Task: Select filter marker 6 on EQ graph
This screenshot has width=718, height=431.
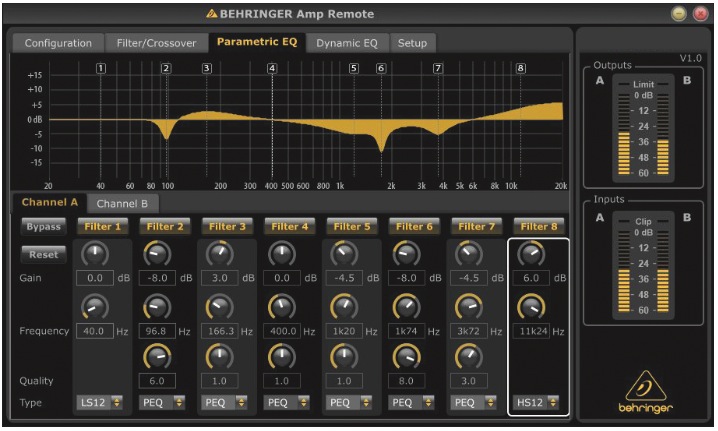Action: point(381,68)
